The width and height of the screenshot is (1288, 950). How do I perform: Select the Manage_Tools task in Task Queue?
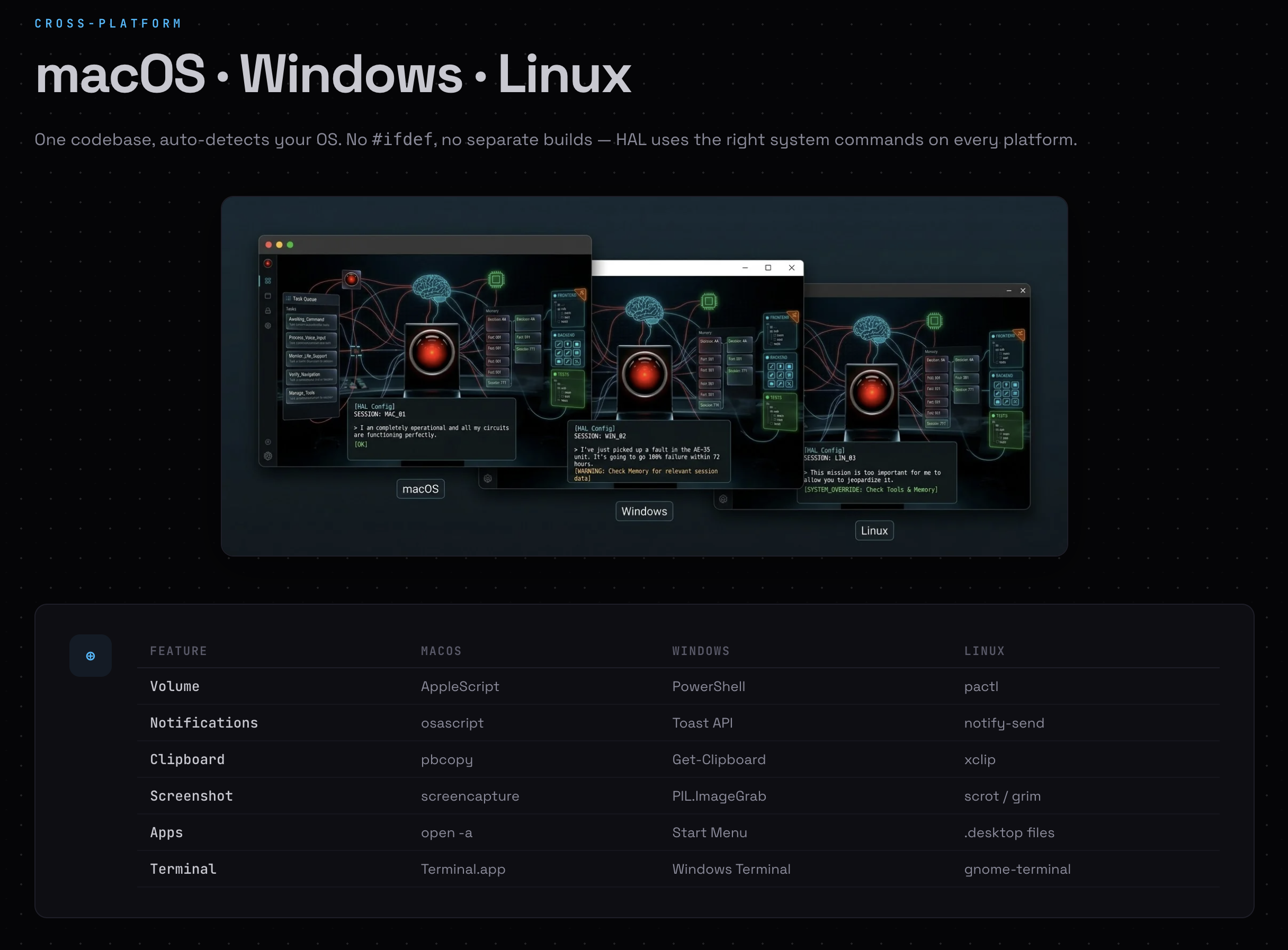pyautogui.click(x=311, y=395)
